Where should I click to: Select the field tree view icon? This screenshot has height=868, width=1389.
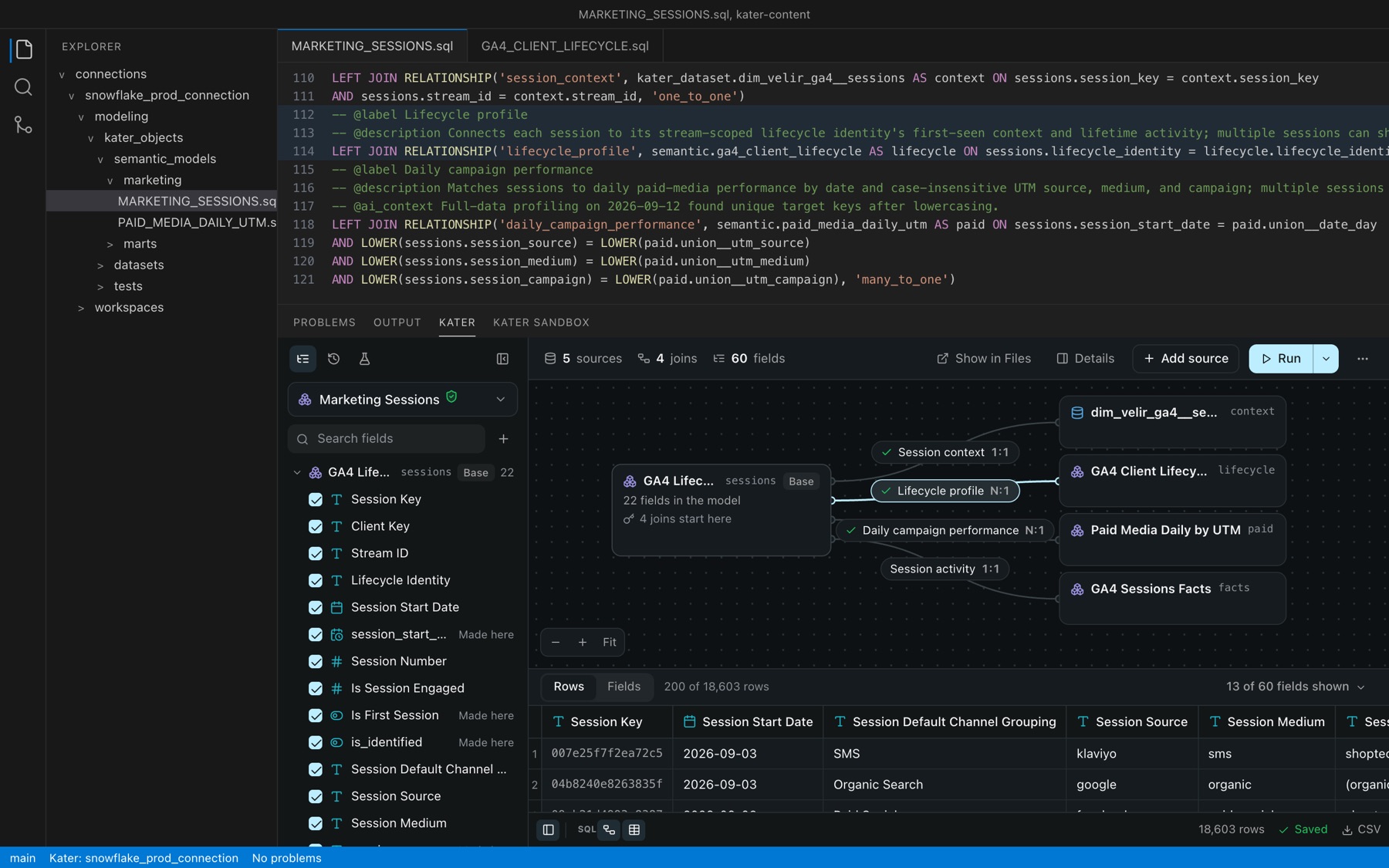pos(303,359)
